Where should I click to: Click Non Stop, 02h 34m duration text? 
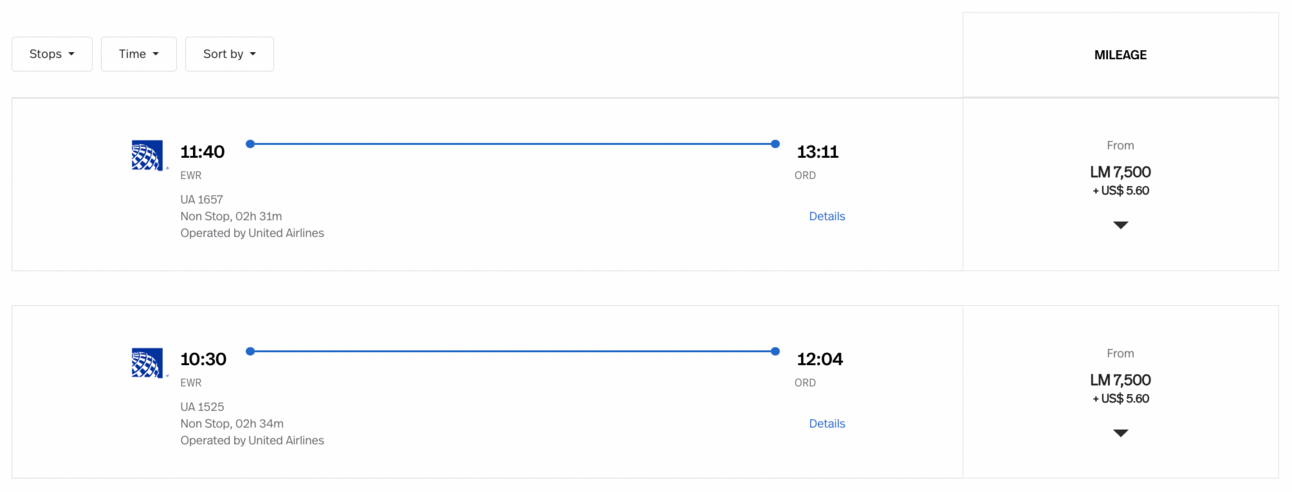tap(231, 424)
